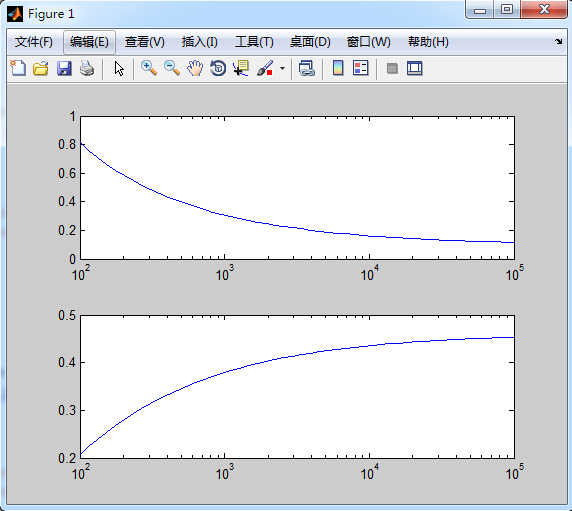The height and width of the screenshot is (511, 572).
Task: Expand the brush color dropdown arrow
Action: click(282, 68)
